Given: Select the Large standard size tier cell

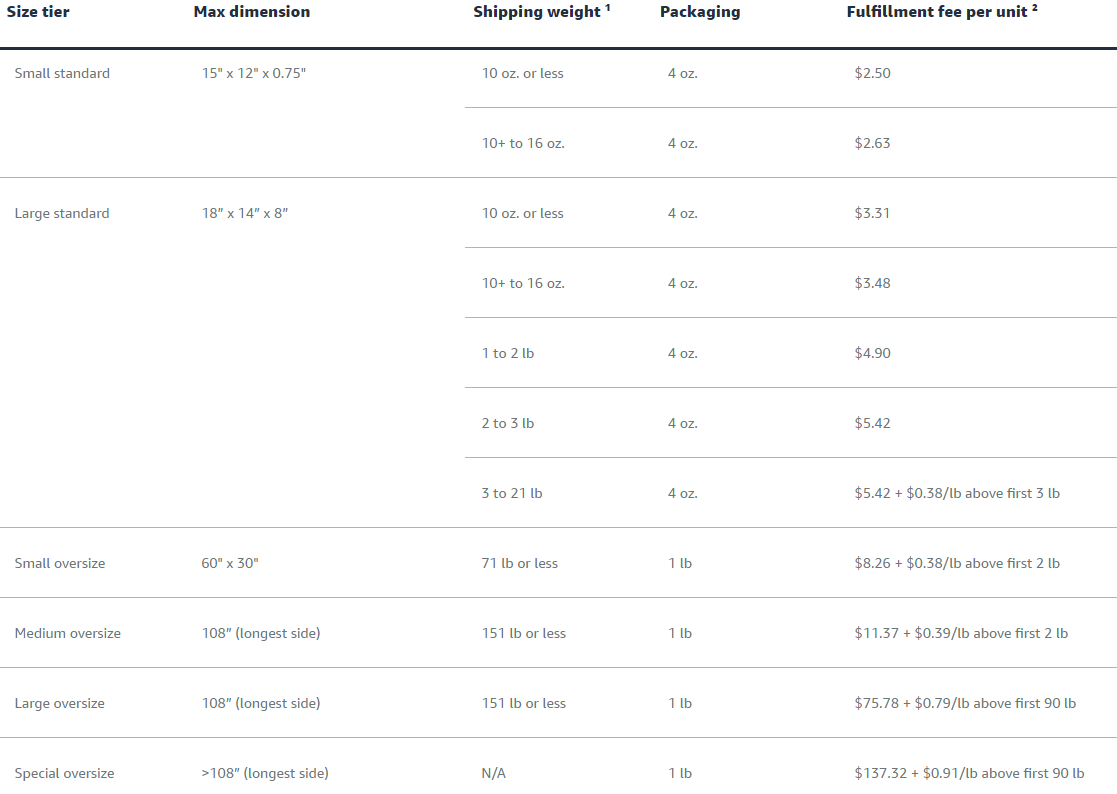Looking at the screenshot, I should pos(62,214).
